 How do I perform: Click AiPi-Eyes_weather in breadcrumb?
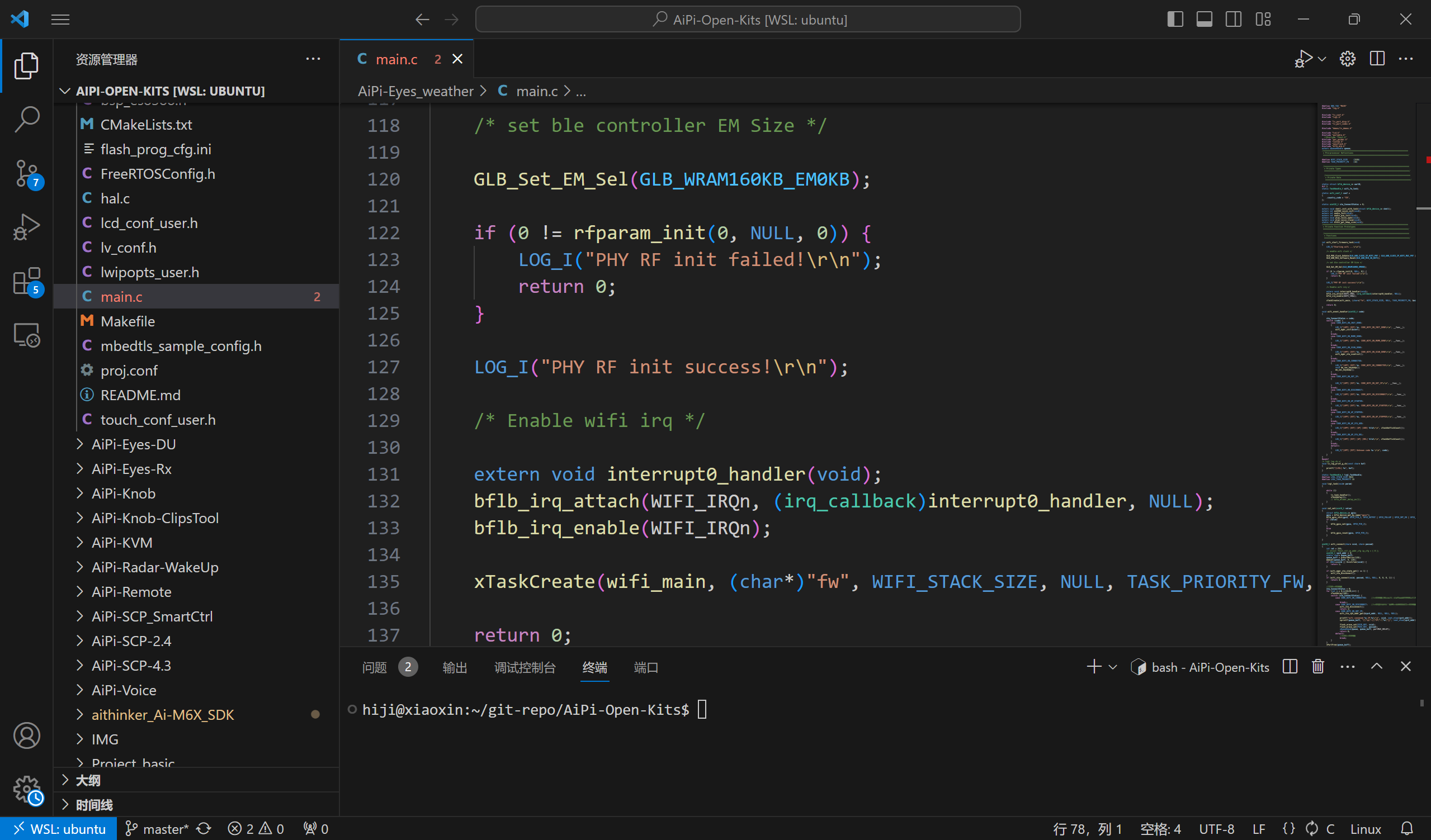(415, 91)
